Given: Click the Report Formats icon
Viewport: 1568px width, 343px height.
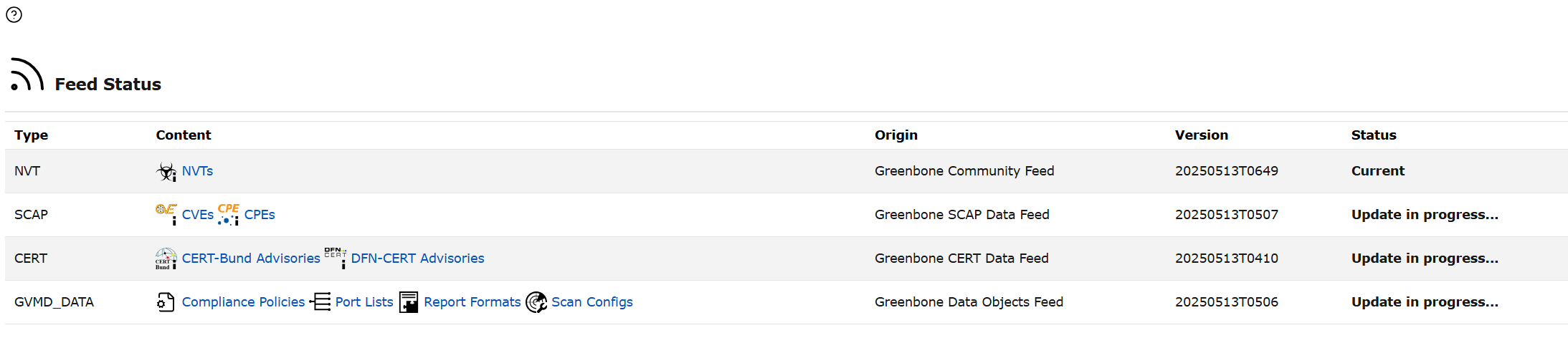Looking at the screenshot, I should pyautogui.click(x=409, y=302).
